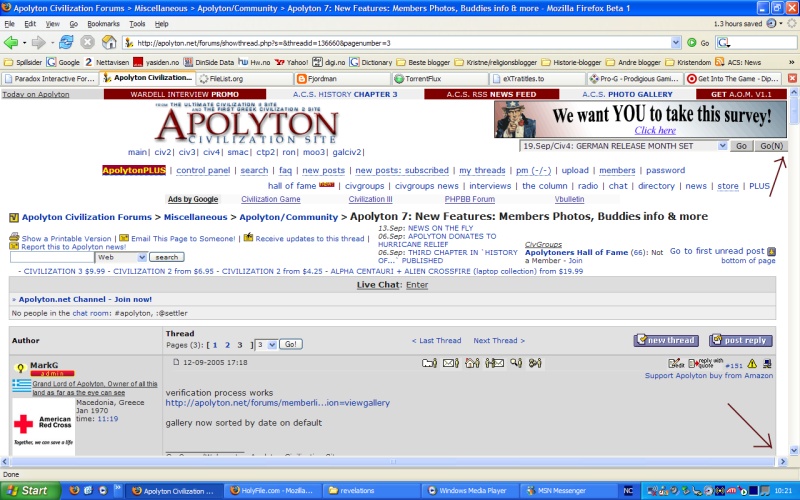Click the IP computer icon on post #151
Viewport: 800px width, 500px height.
(x=767, y=364)
